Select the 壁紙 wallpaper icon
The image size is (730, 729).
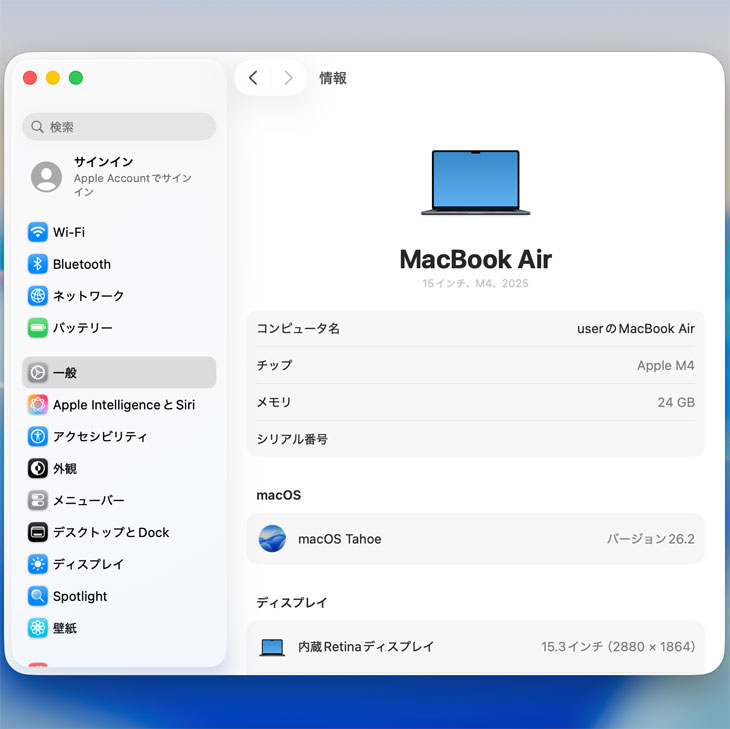click(x=38, y=628)
